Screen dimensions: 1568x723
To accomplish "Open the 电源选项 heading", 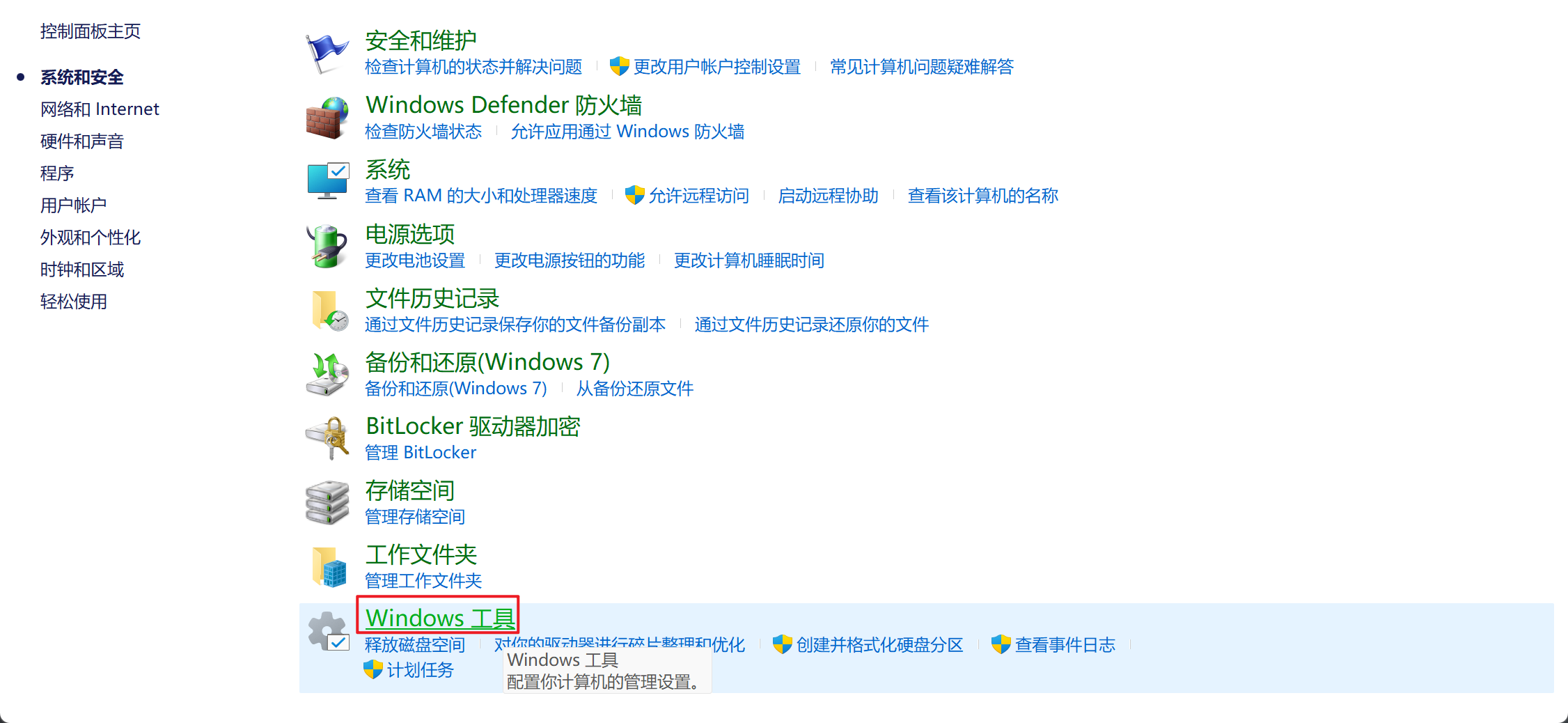I will pyautogui.click(x=410, y=233).
